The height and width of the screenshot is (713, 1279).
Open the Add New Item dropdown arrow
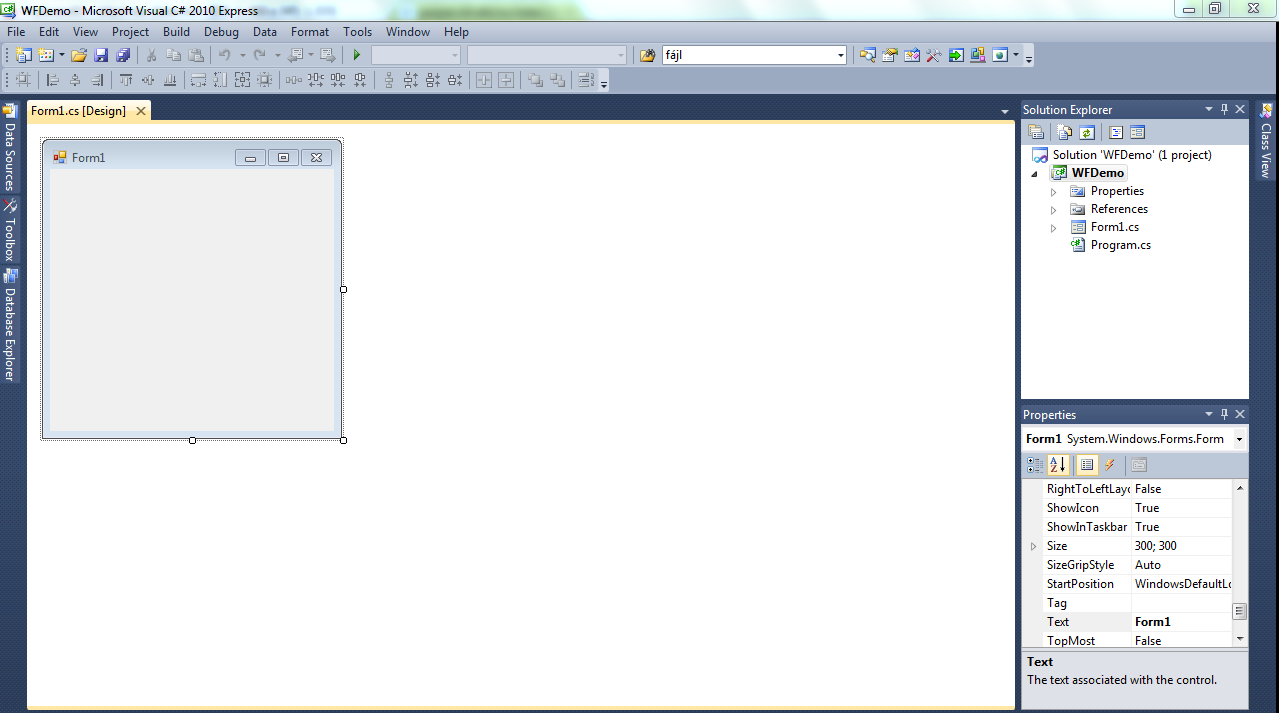62,55
